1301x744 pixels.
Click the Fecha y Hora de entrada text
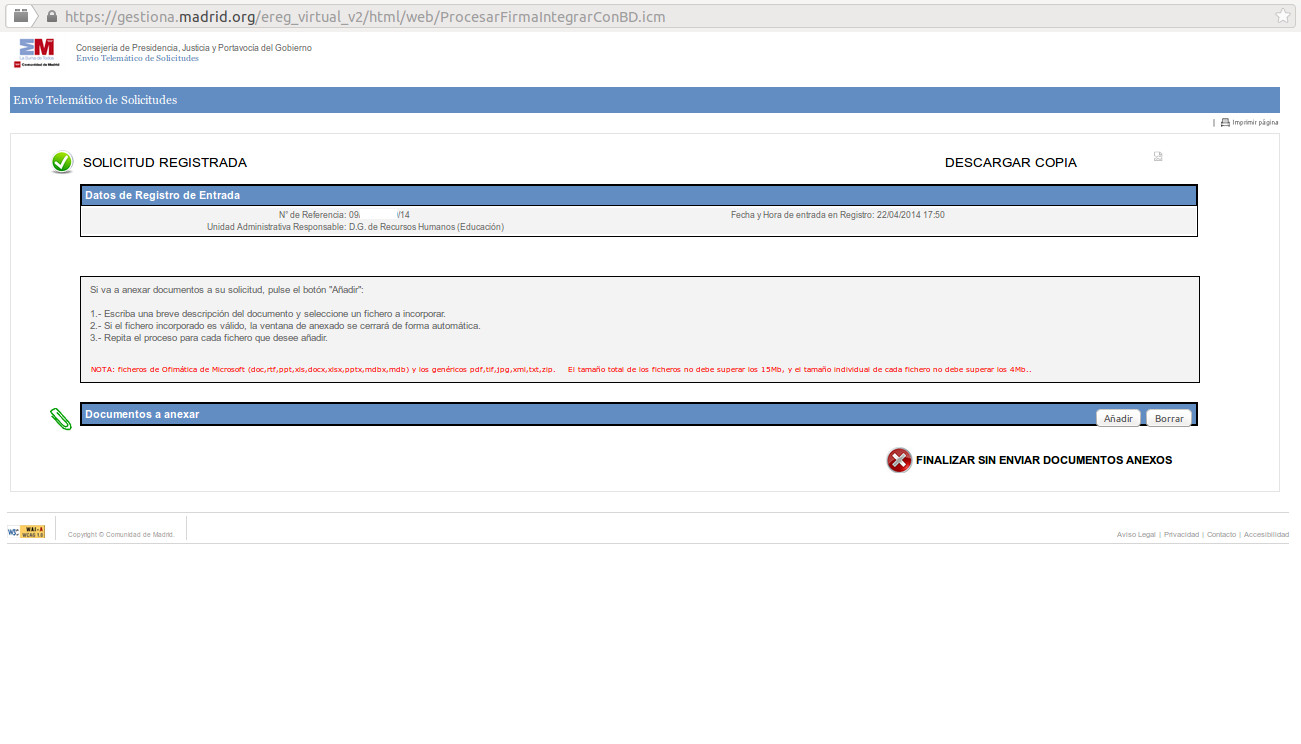tap(838, 215)
